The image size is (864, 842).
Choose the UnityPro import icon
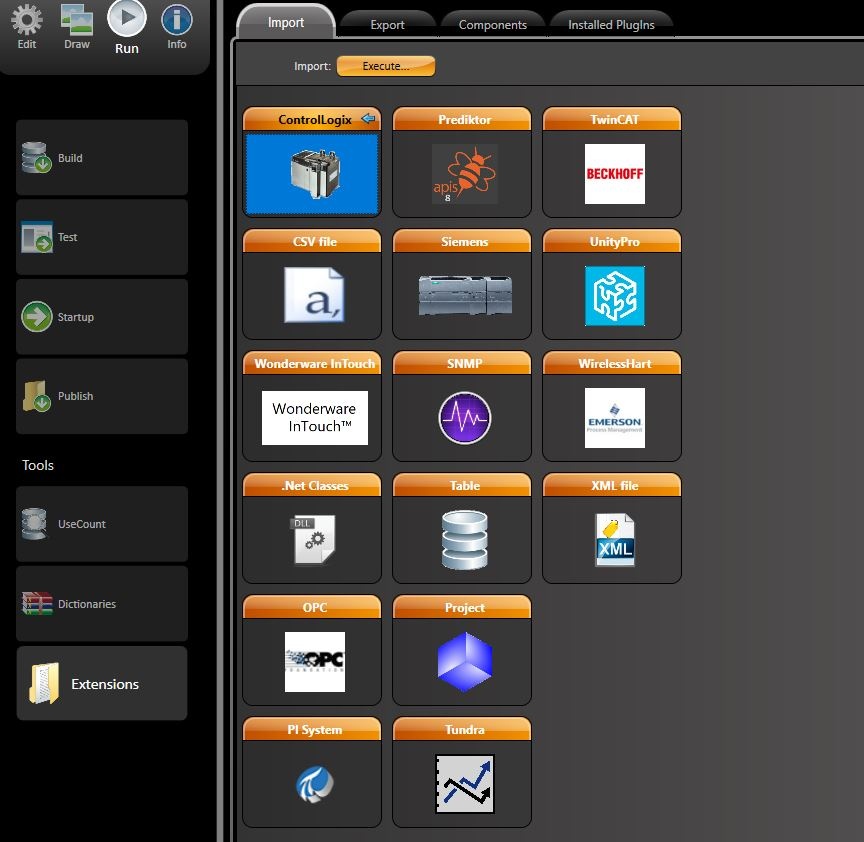coord(614,296)
